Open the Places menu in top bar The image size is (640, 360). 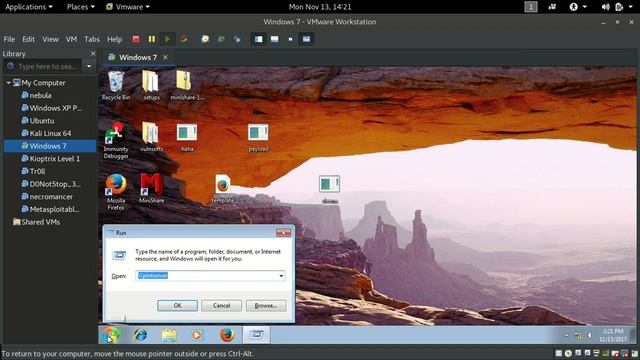pos(80,7)
